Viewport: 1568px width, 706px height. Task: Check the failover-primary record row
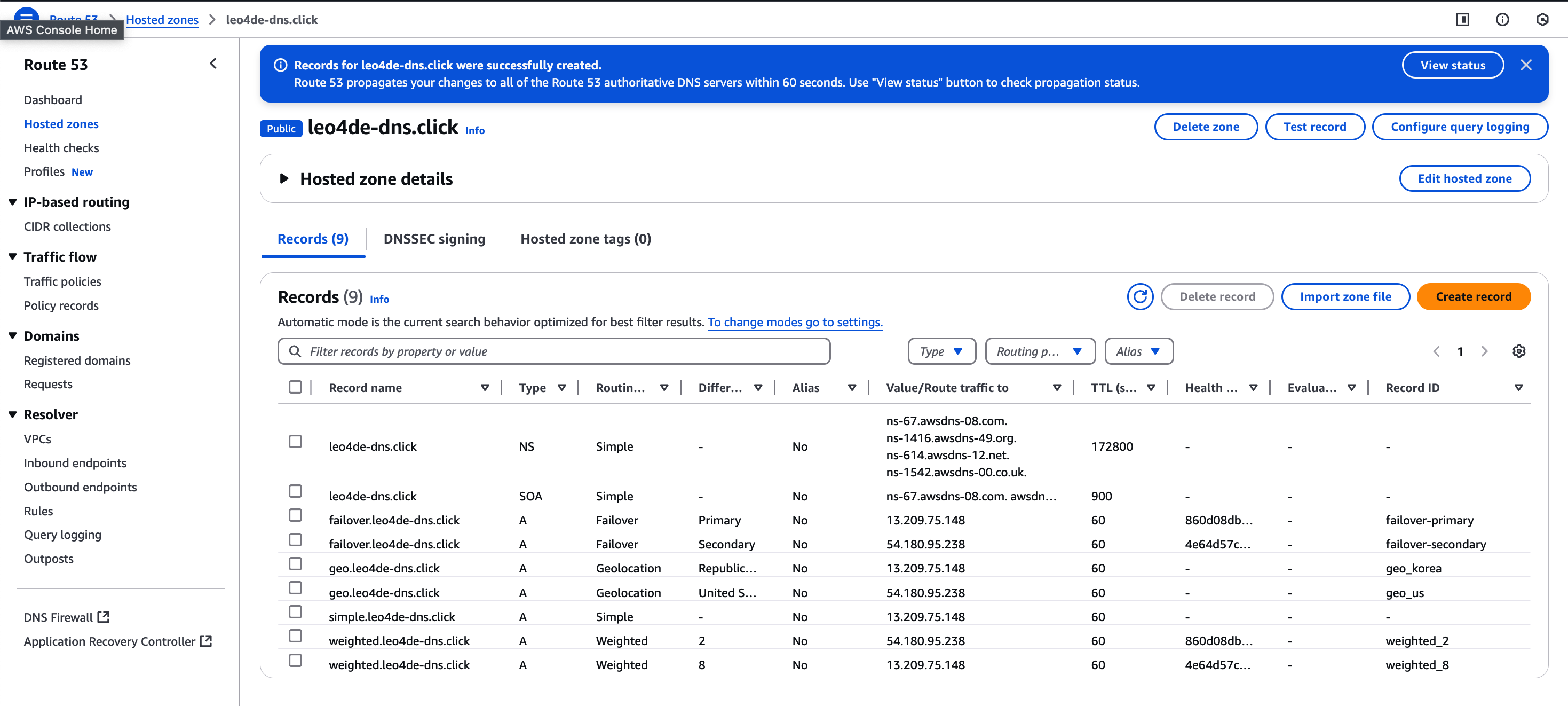click(296, 515)
